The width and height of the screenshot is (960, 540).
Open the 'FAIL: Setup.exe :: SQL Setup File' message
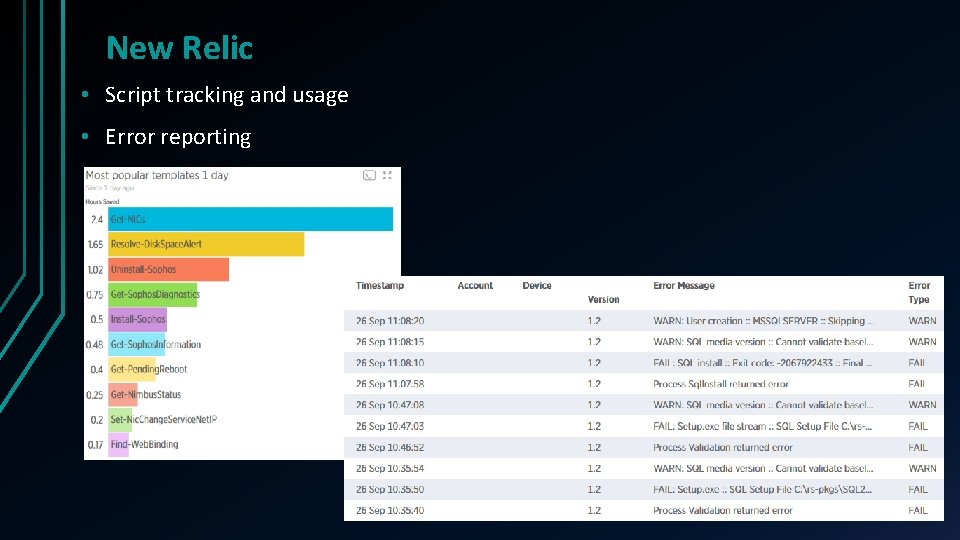coord(762,489)
